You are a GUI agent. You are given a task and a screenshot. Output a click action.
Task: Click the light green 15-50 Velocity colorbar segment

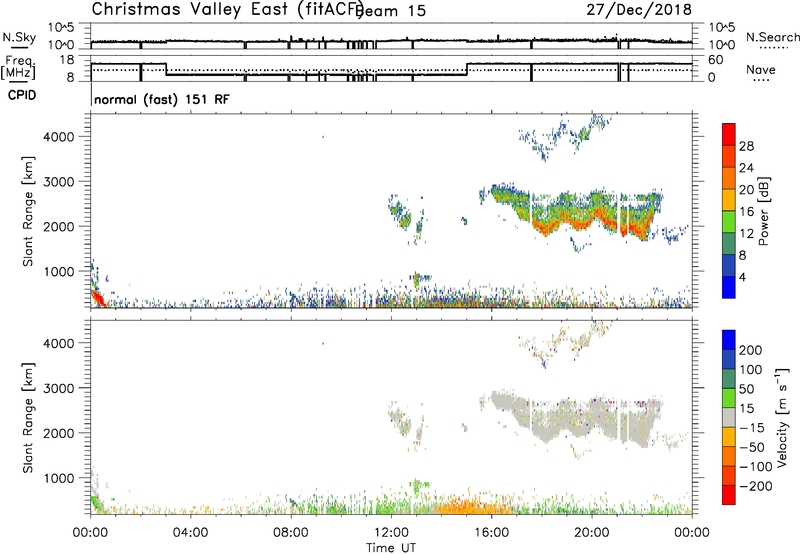pos(729,398)
